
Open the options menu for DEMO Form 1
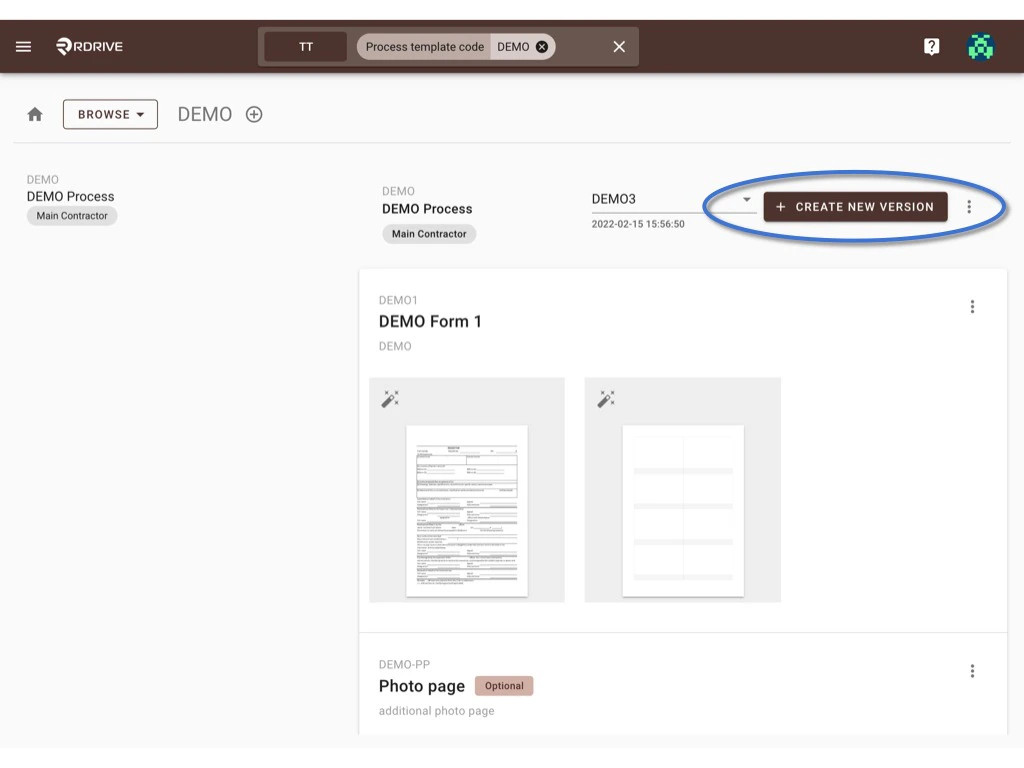pyautogui.click(x=972, y=306)
